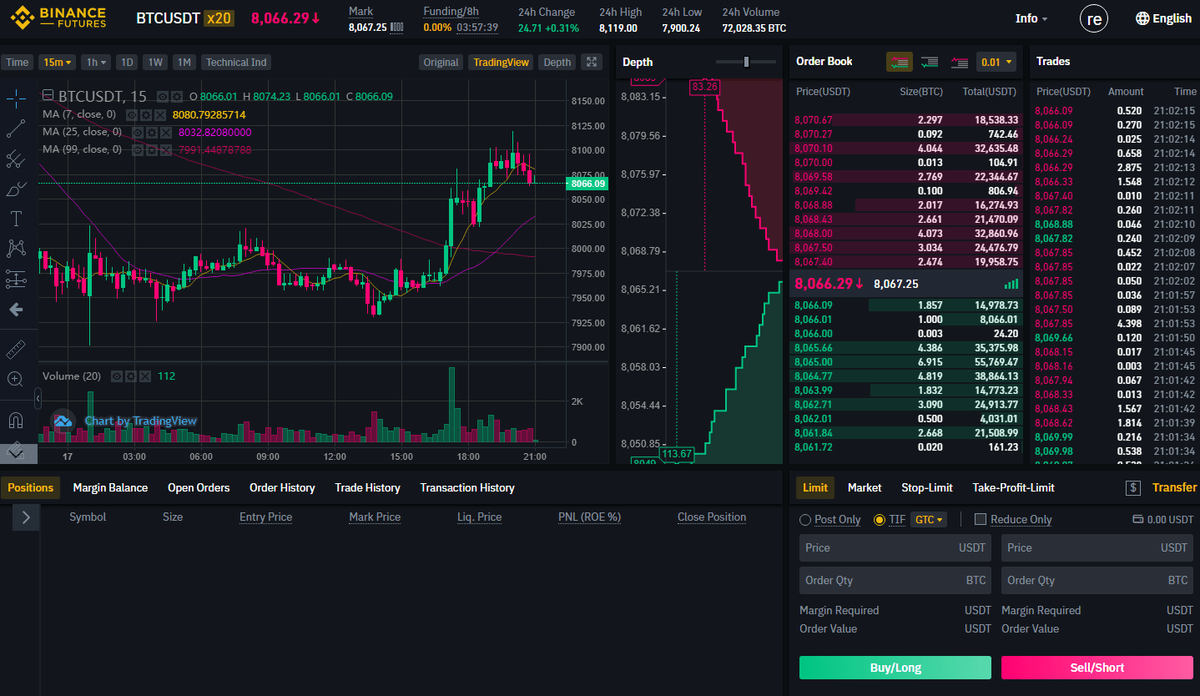1200x696 pixels.
Task: Remove the Volume indicator
Action: [145, 377]
